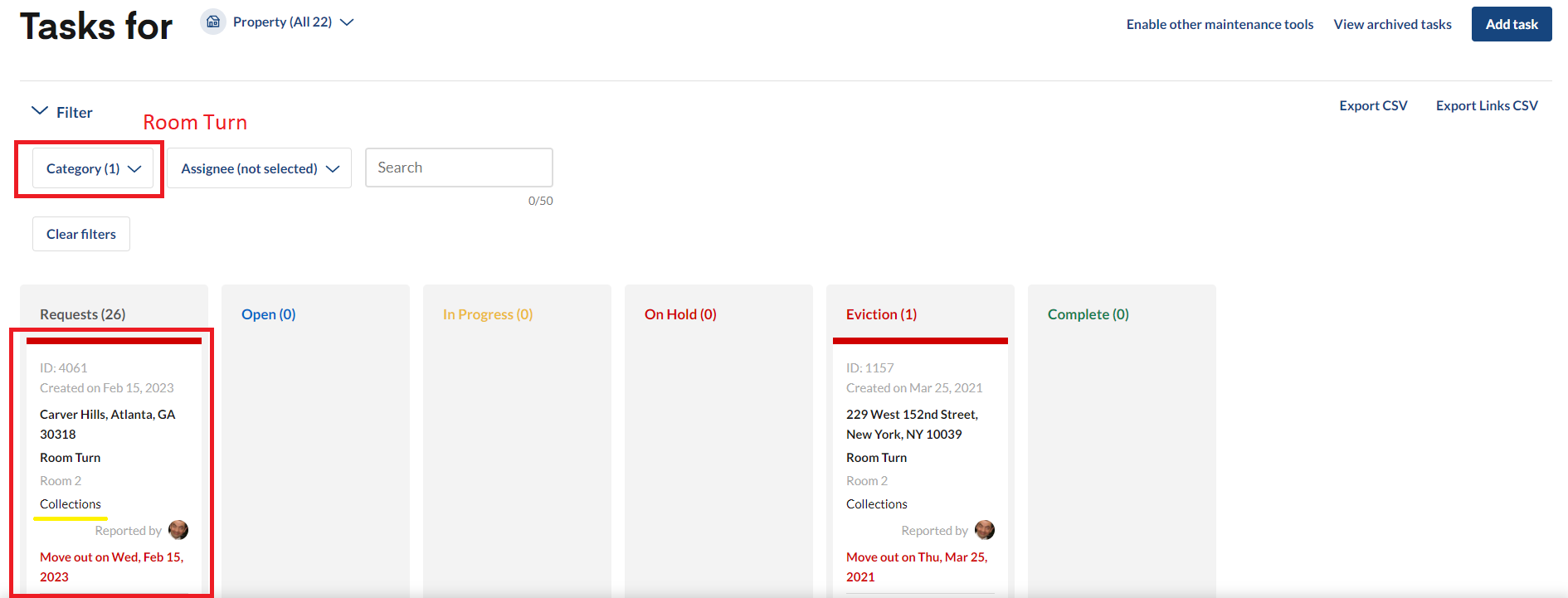Open the Carver Hills, Atlanta task card
This screenshot has width=1568, height=598.
pyautogui.click(x=108, y=424)
